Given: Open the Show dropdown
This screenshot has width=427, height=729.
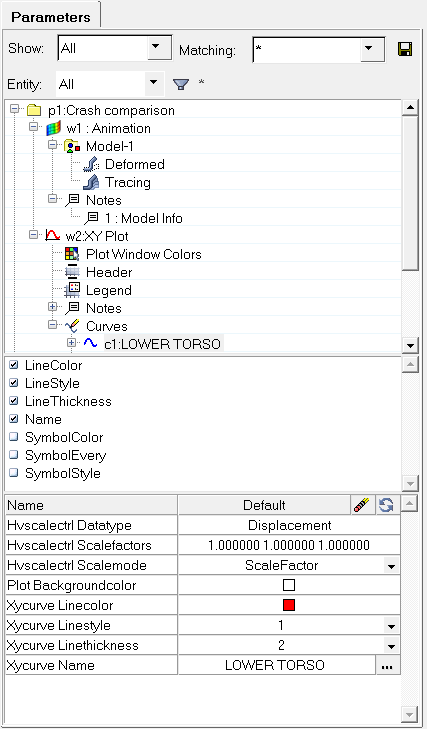Looking at the screenshot, I should [156, 47].
